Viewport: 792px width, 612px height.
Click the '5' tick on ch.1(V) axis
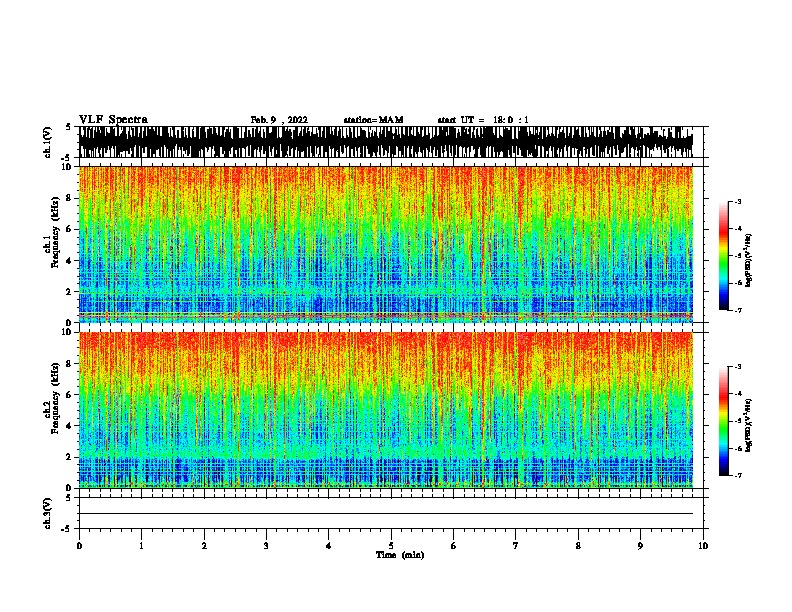[x=69, y=127]
